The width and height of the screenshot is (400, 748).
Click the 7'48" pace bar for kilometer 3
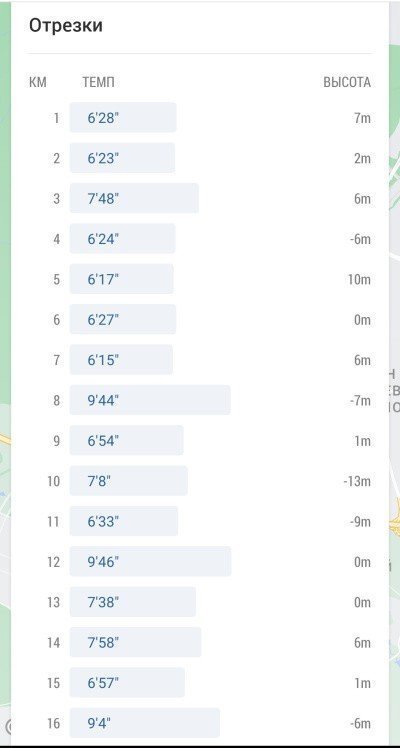(134, 198)
